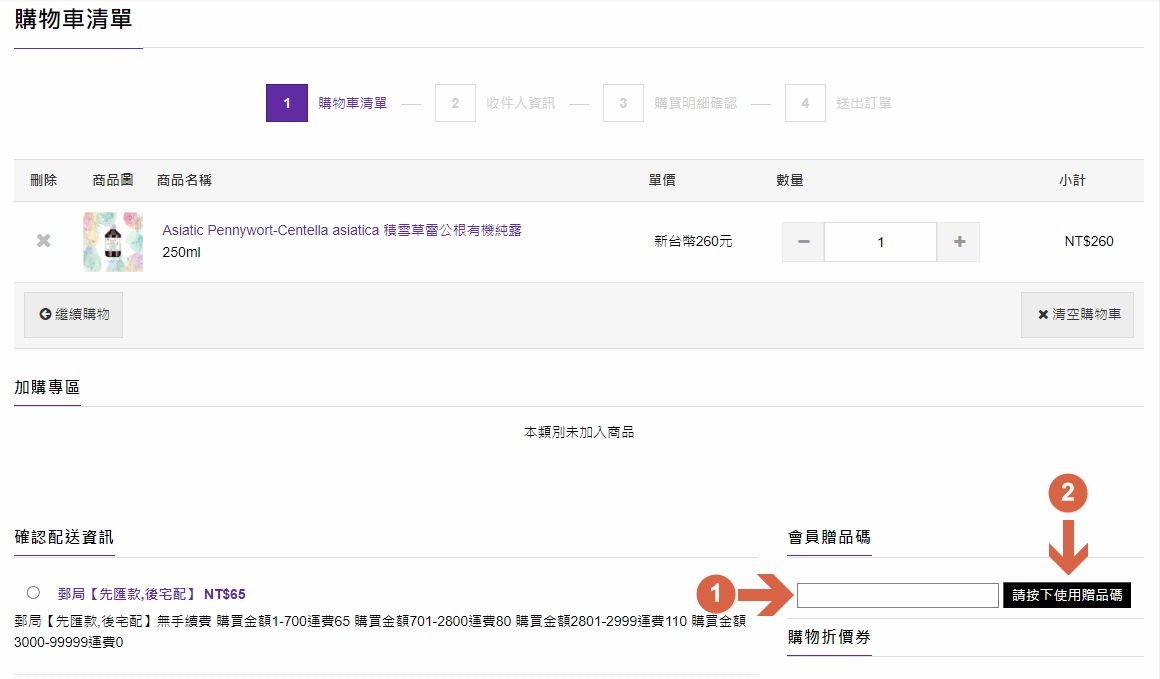Select the 郵局 shipping radio button

[34, 592]
